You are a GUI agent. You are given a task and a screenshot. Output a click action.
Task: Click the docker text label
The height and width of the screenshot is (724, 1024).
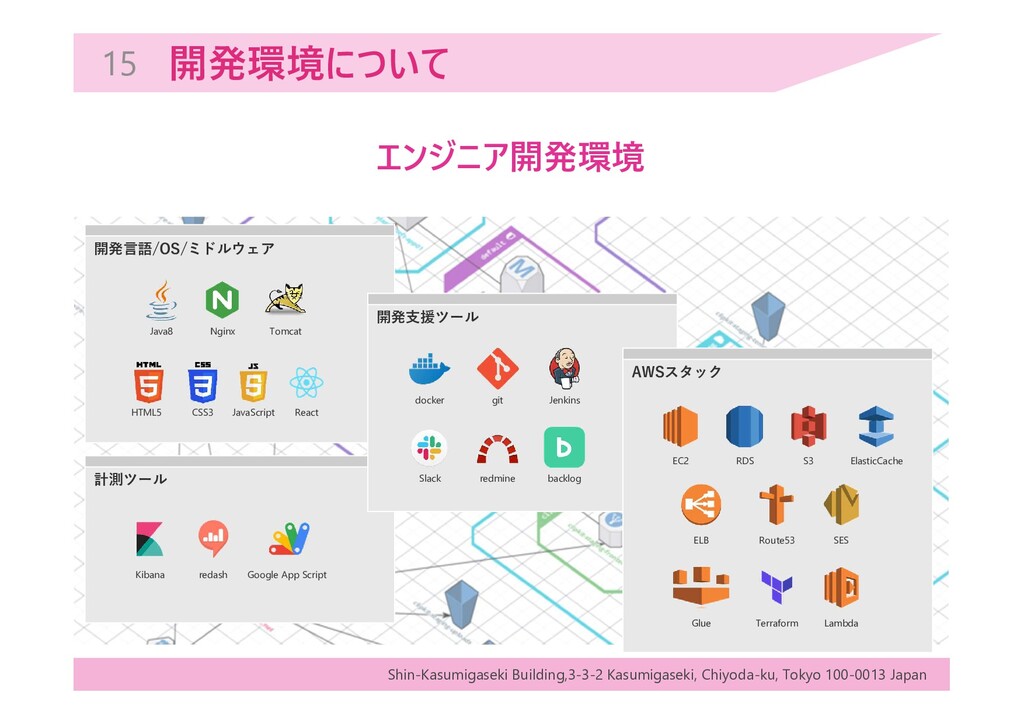point(429,400)
